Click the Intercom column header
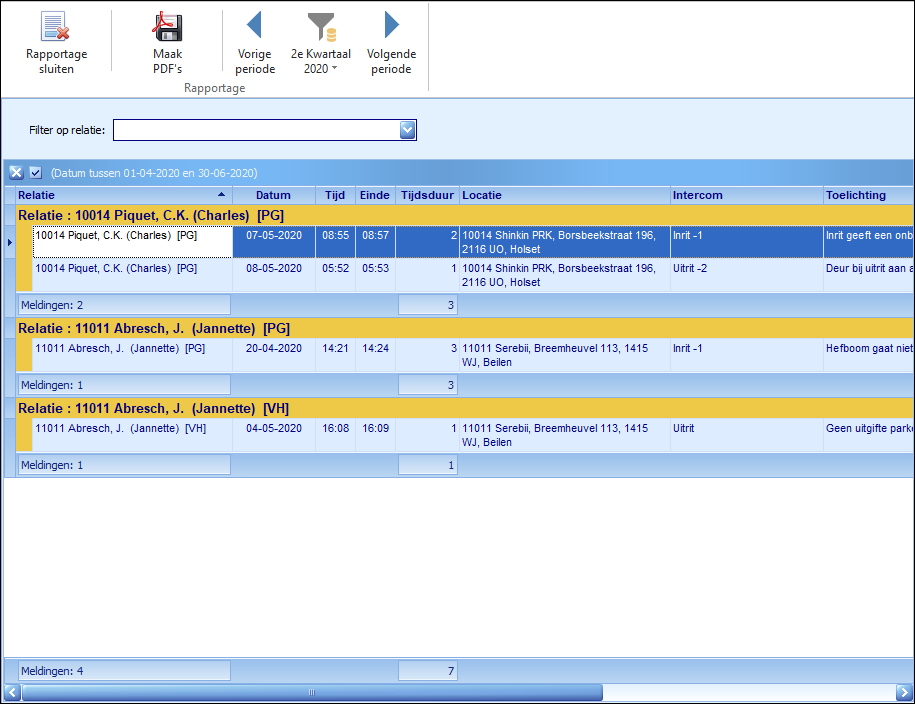 746,195
